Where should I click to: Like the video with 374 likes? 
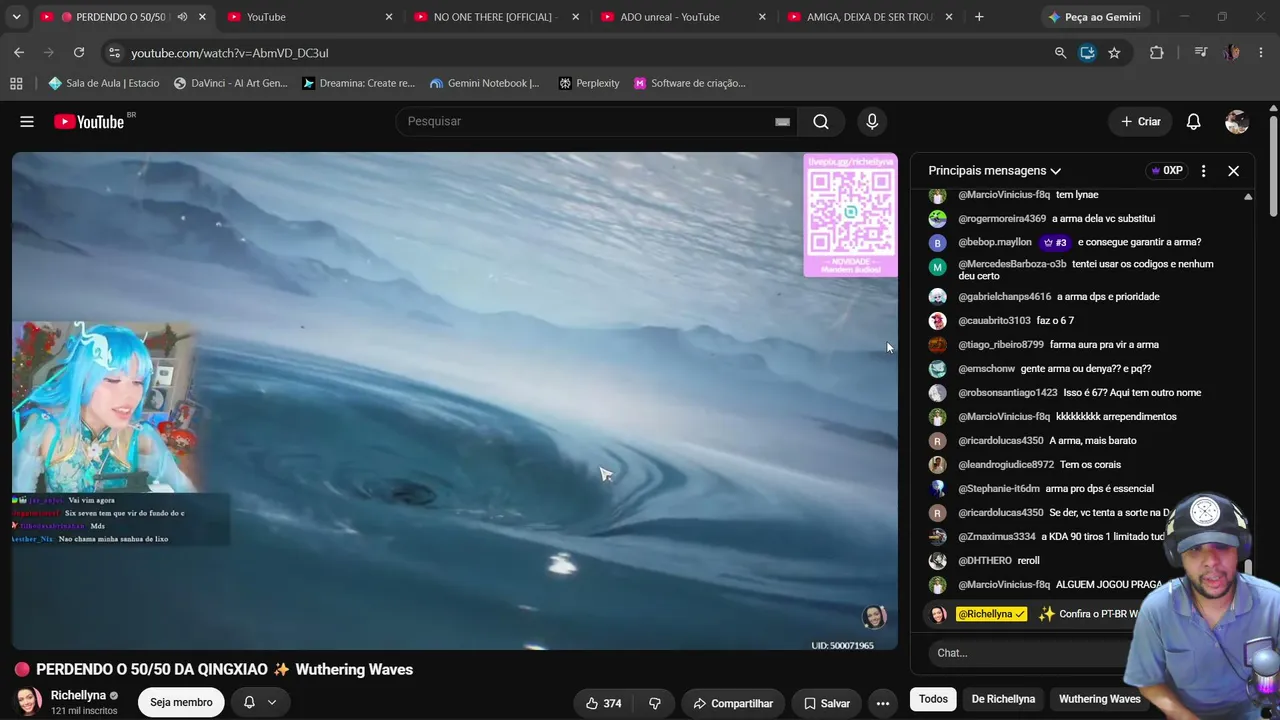point(603,703)
